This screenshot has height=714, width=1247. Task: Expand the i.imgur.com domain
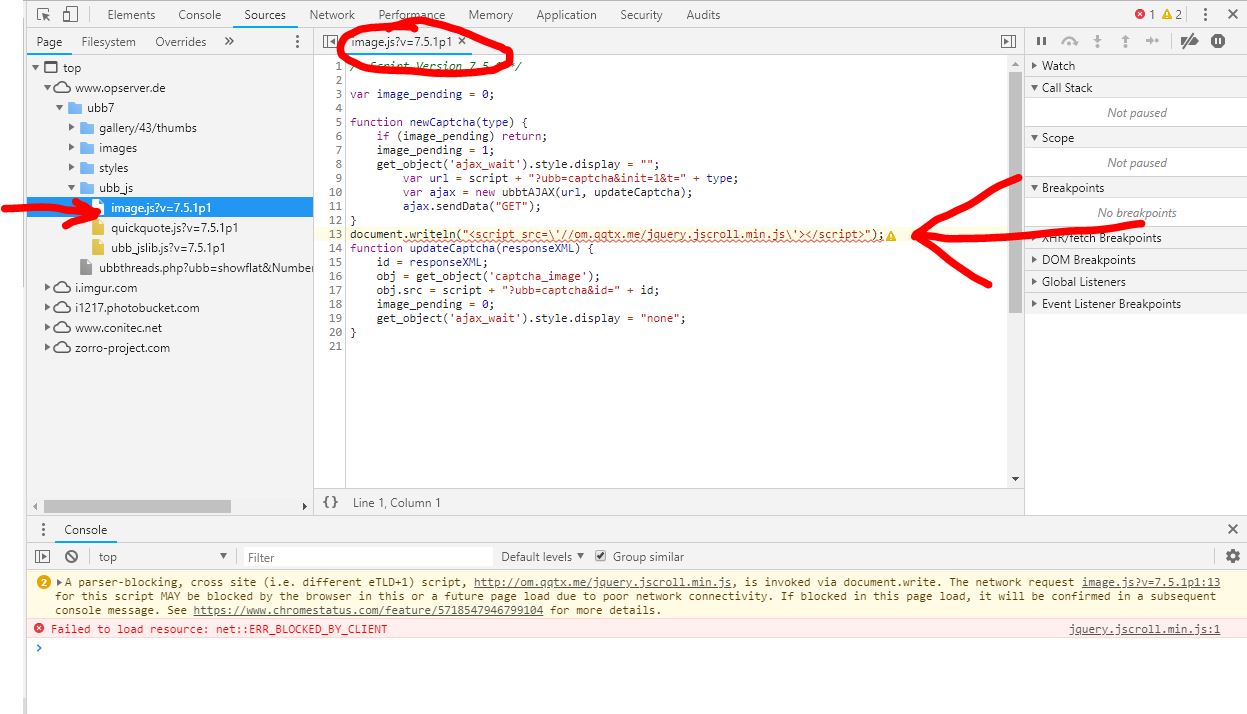[48, 287]
